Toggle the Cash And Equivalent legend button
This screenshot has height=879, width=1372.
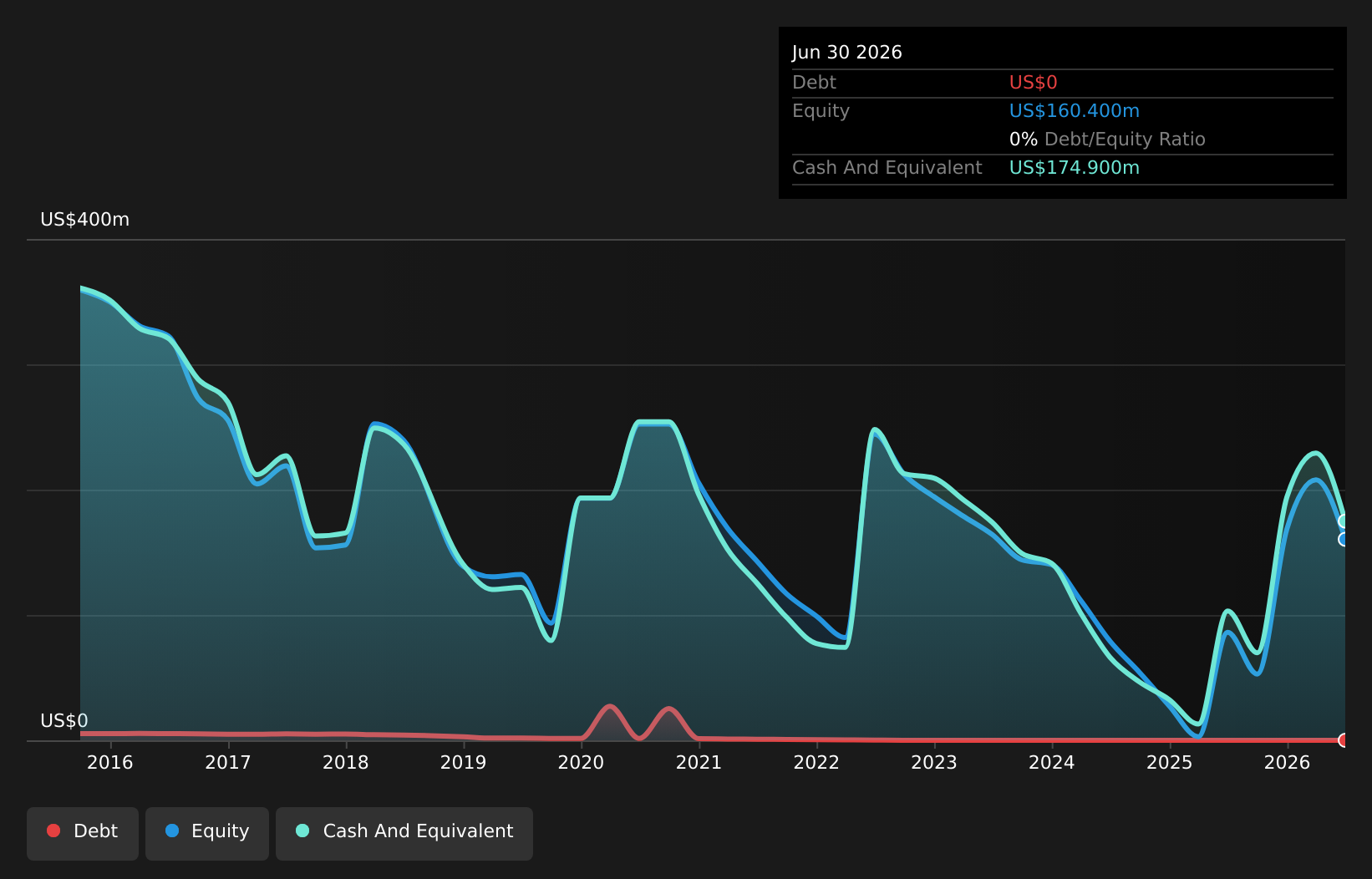click(404, 833)
